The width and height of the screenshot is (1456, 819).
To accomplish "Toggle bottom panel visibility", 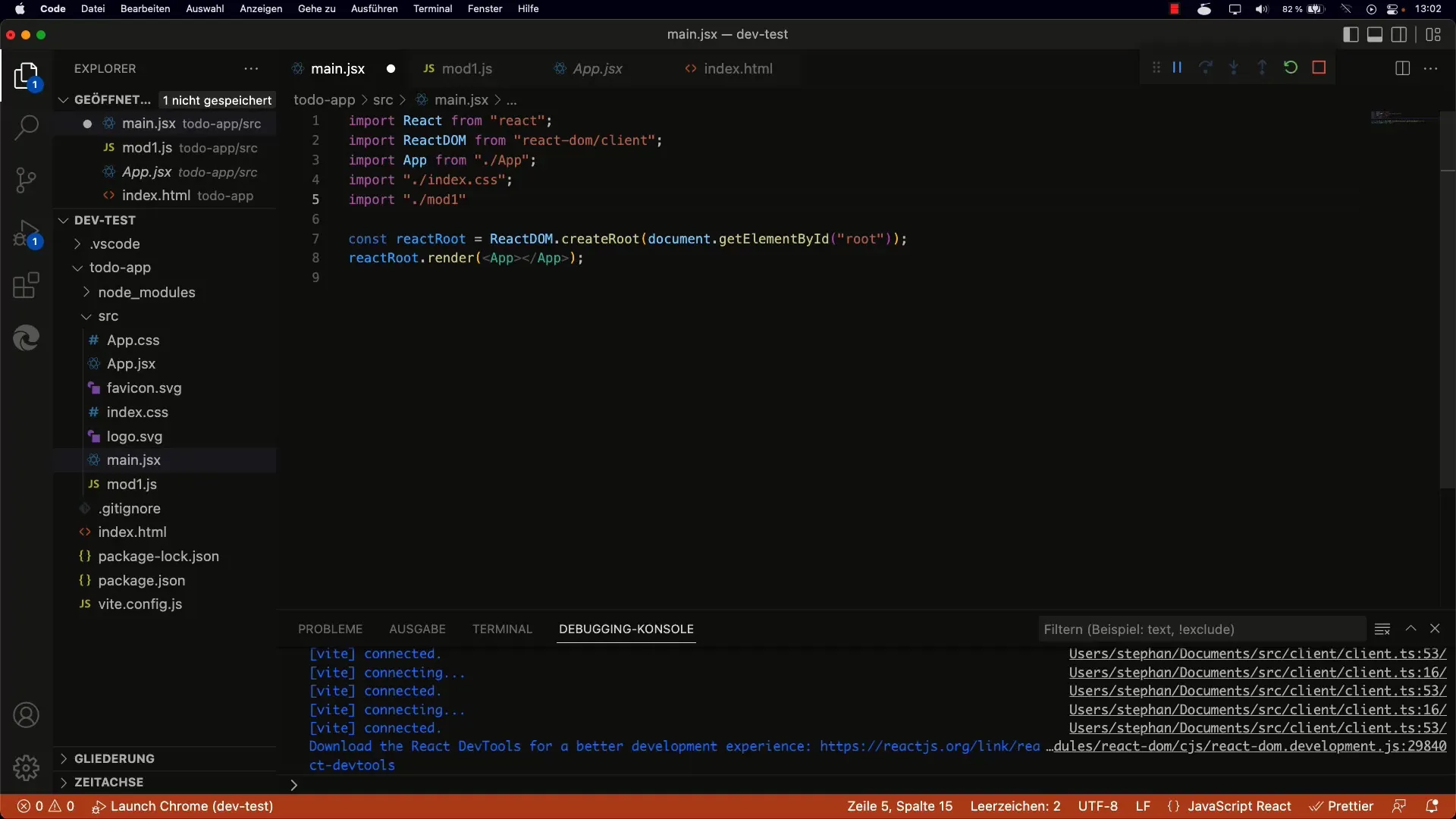I will (1375, 34).
